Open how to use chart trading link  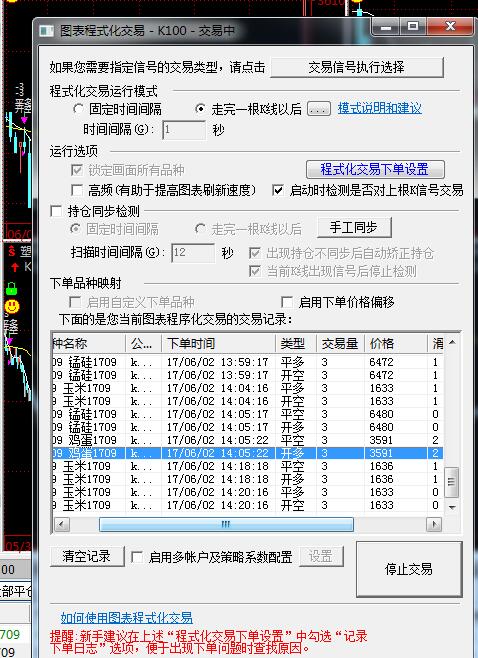126,618
